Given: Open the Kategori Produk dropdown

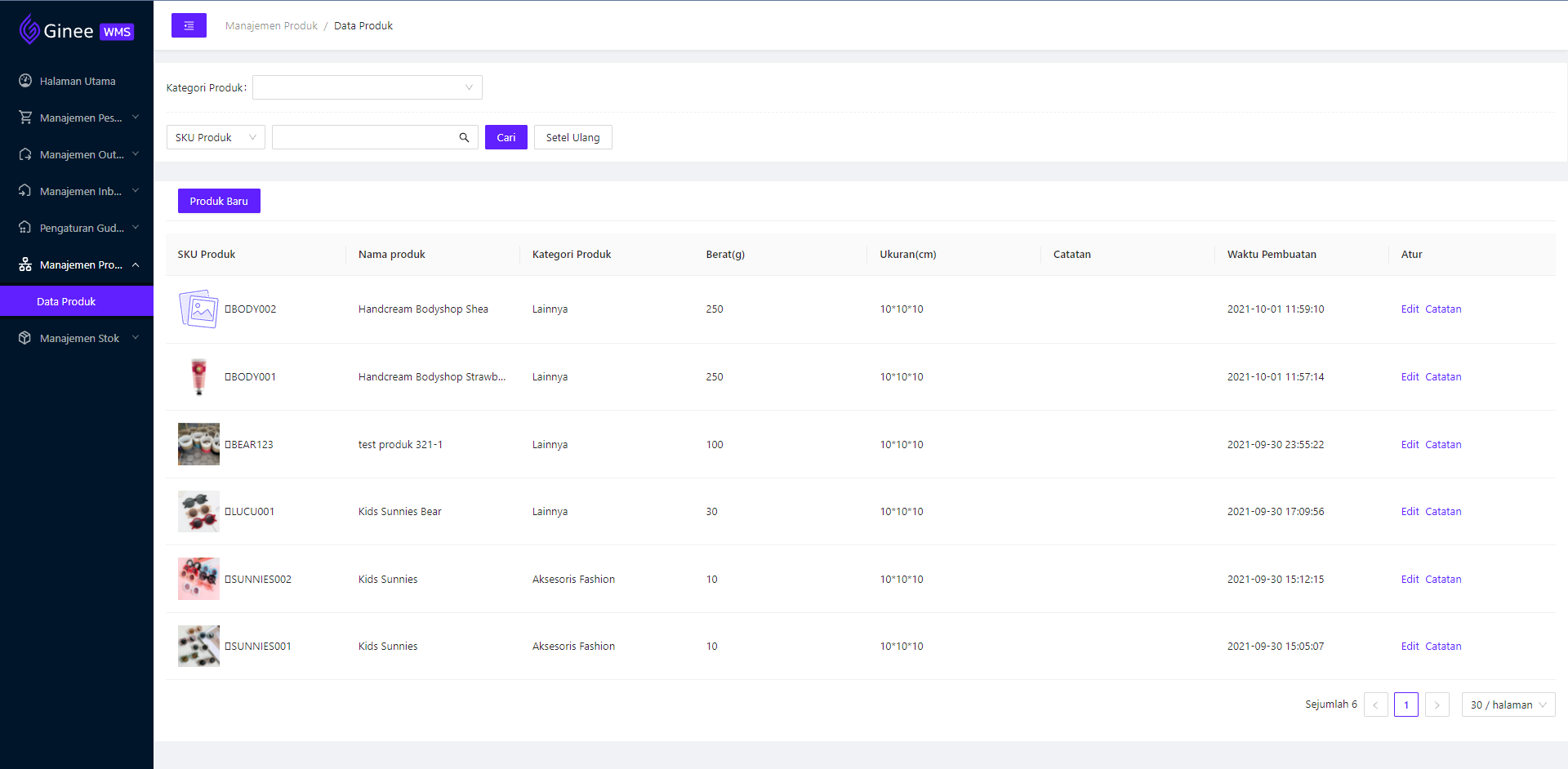Looking at the screenshot, I should pyautogui.click(x=367, y=87).
